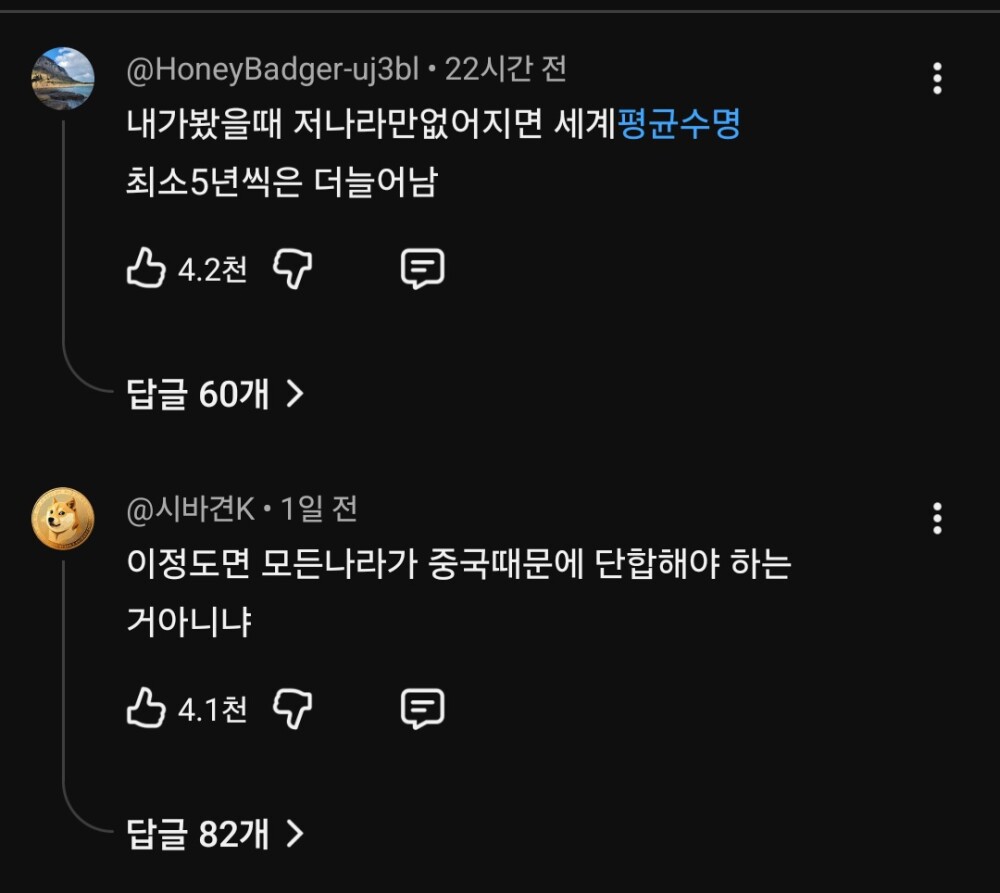Click the Shiba Inu coin profile picture
The height and width of the screenshot is (893, 1000).
[63, 518]
